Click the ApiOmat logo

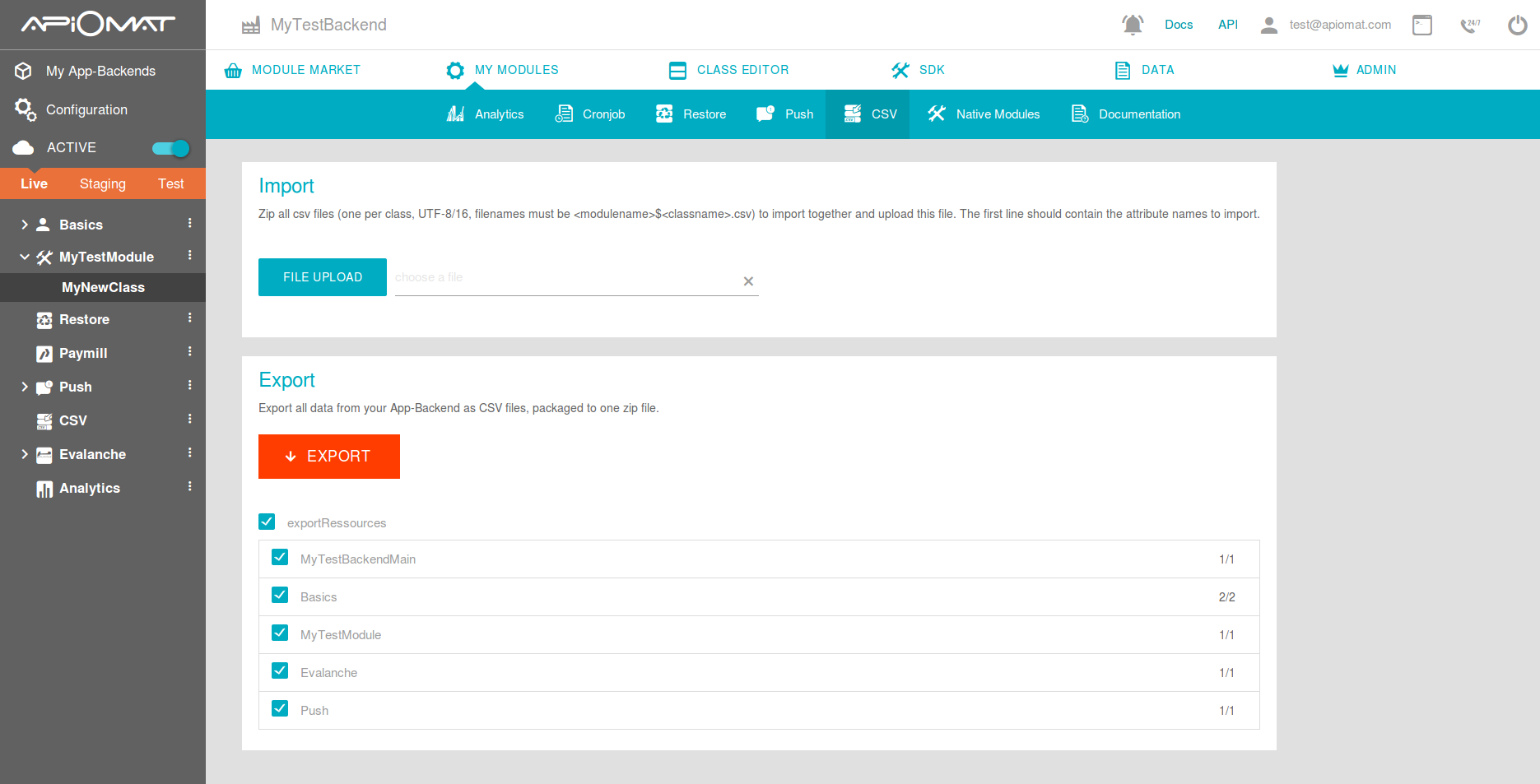[x=98, y=24]
